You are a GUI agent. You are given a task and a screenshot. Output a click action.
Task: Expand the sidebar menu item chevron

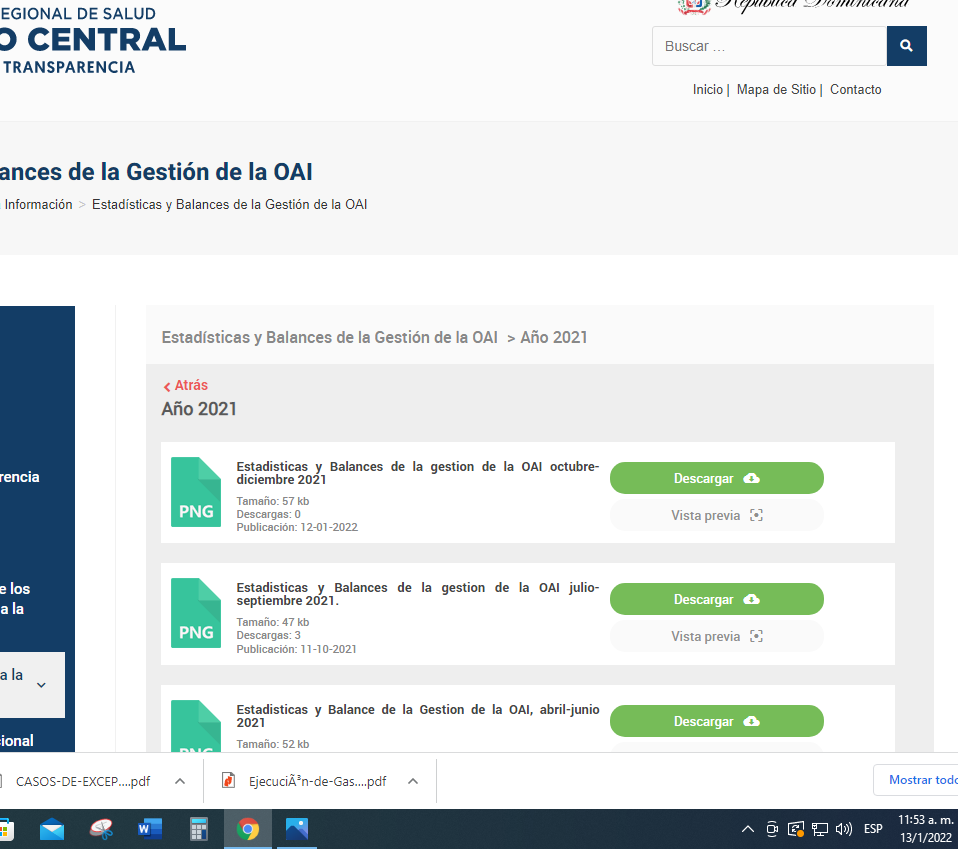pyautogui.click(x=41, y=685)
